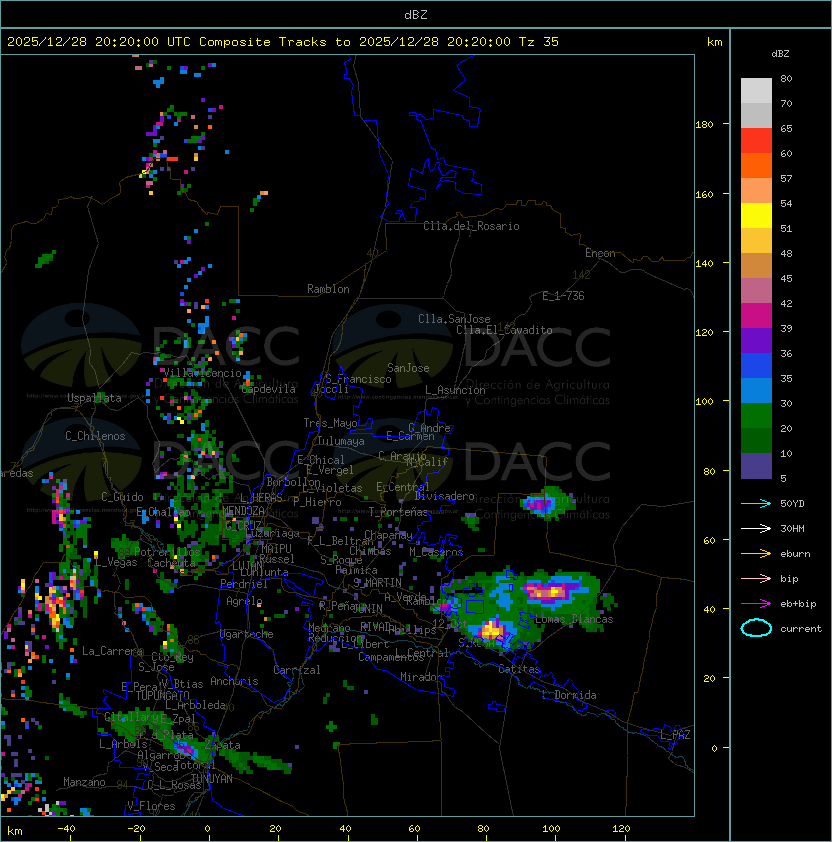Screen dimensions: 832x842
Task: Click the 'Carrizal' place label
Action: (297, 670)
